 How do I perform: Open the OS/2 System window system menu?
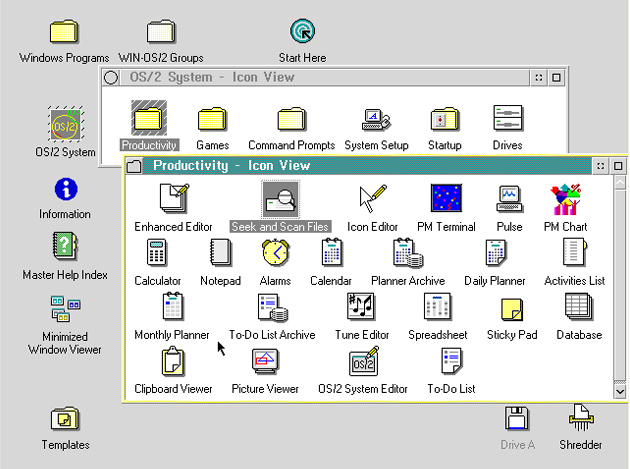tap(111, 77)
